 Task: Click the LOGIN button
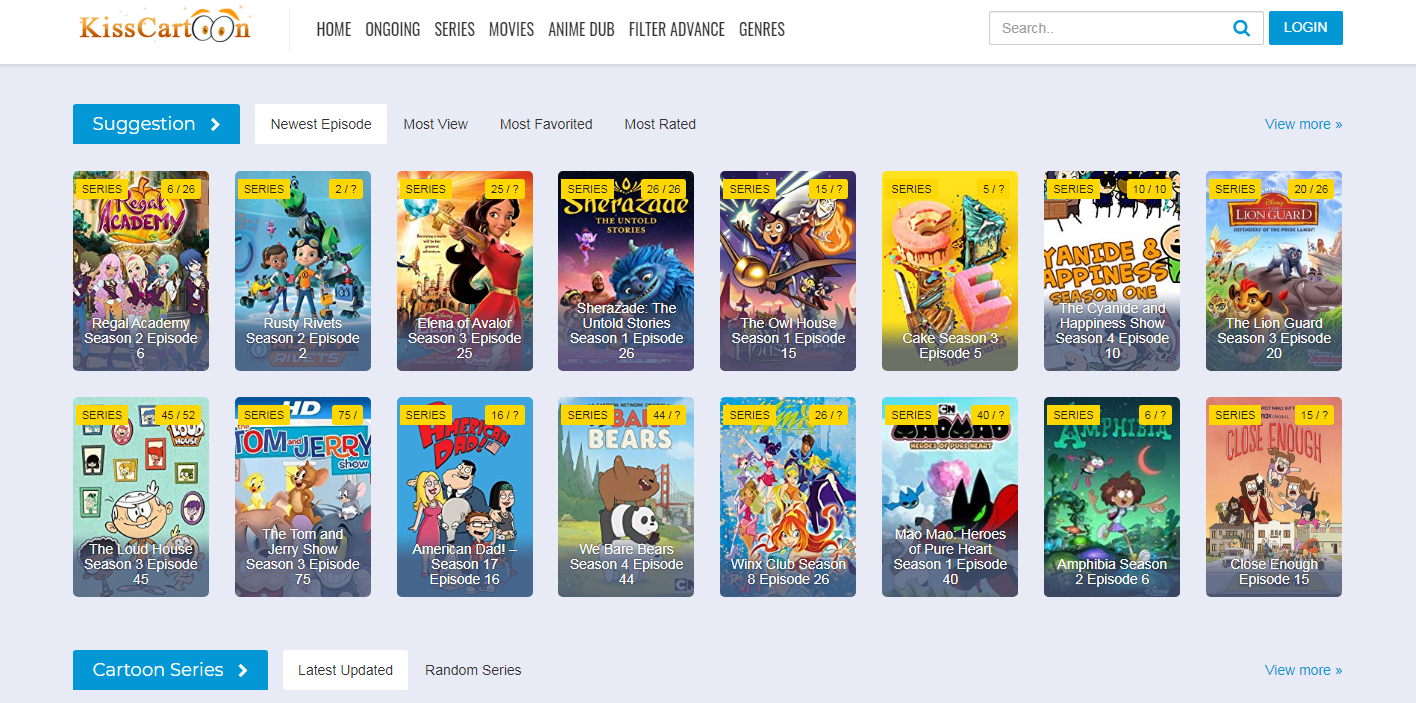(x=1305, y=28)
